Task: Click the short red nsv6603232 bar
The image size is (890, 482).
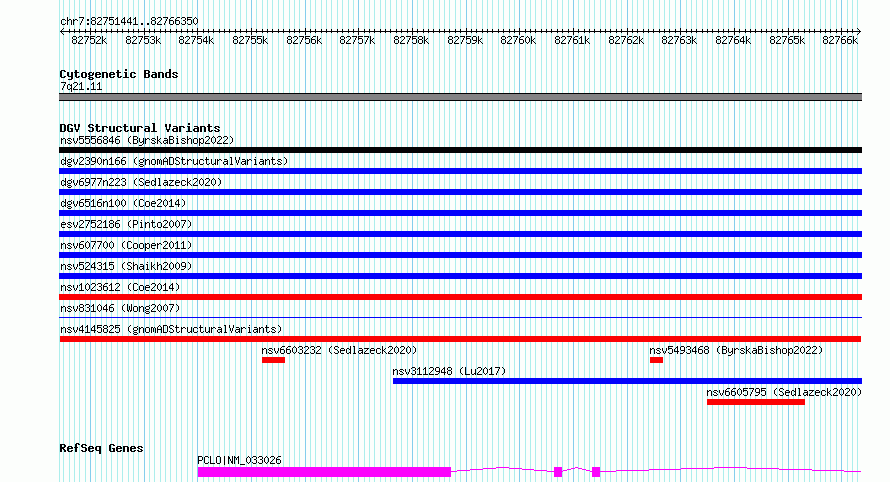Action: coord(273,360)
